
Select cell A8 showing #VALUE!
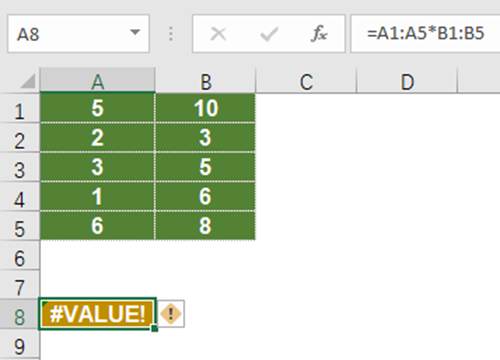pos(97,314)
